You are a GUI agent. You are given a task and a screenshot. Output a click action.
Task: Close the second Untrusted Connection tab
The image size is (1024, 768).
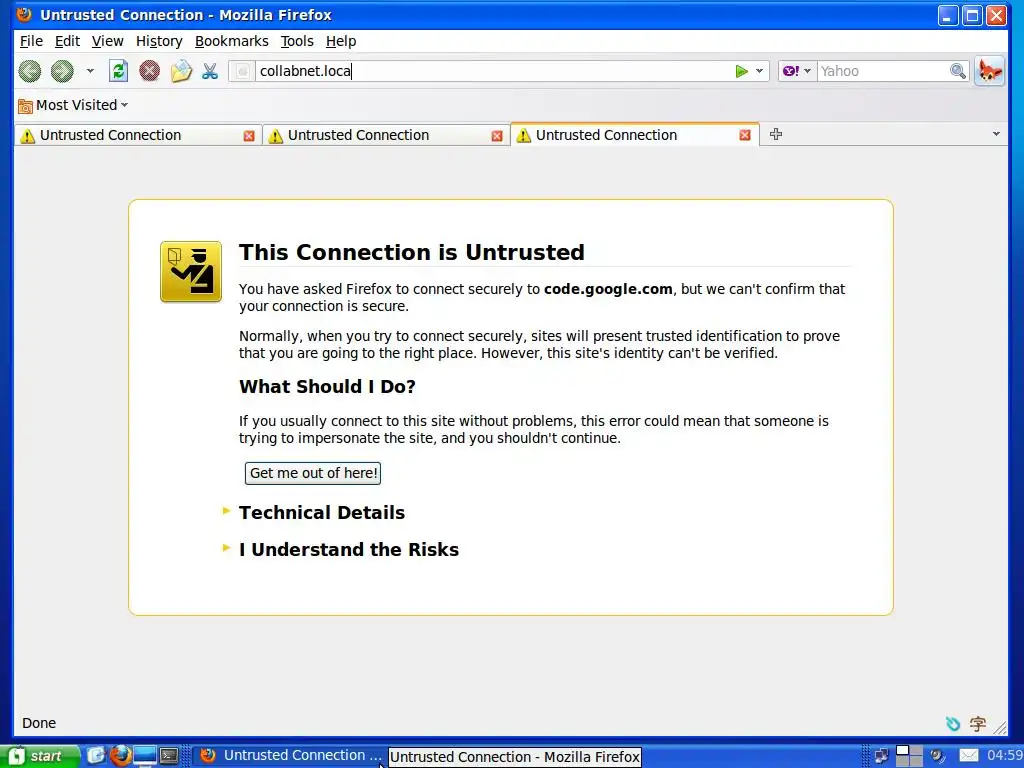click(497, 136)
